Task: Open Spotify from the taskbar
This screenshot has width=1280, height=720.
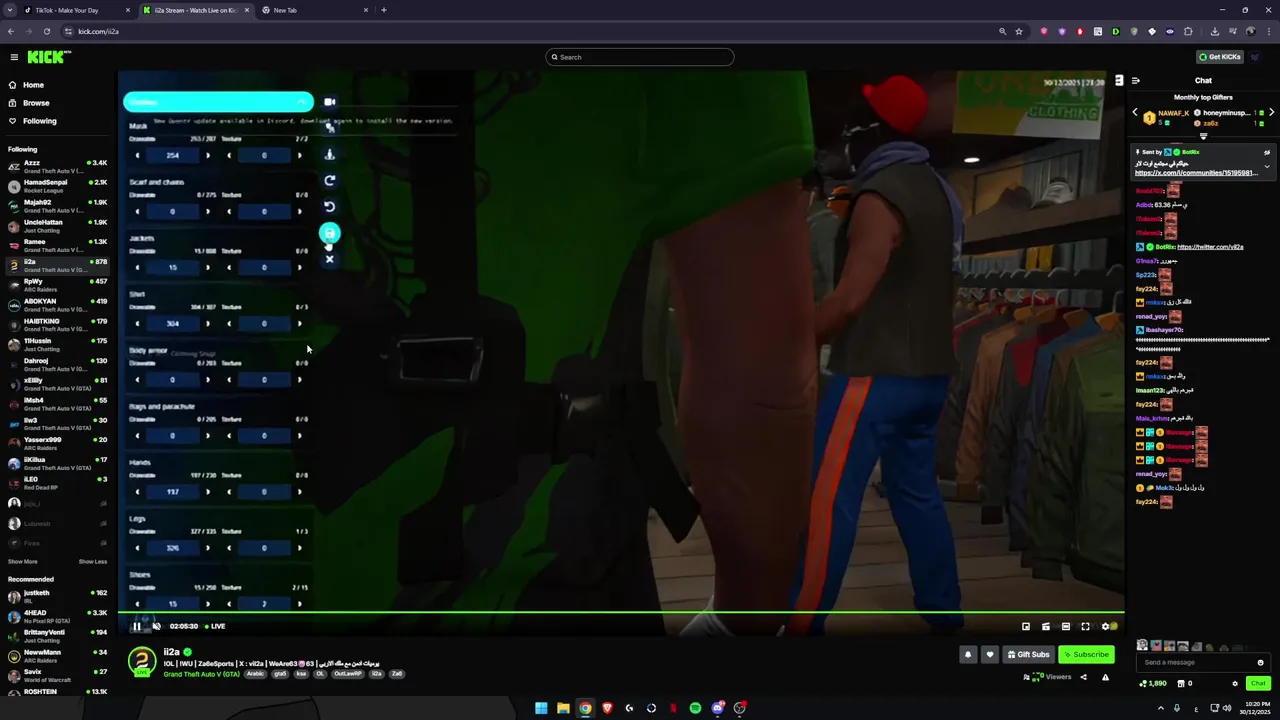Action: (x=695, y=708)
